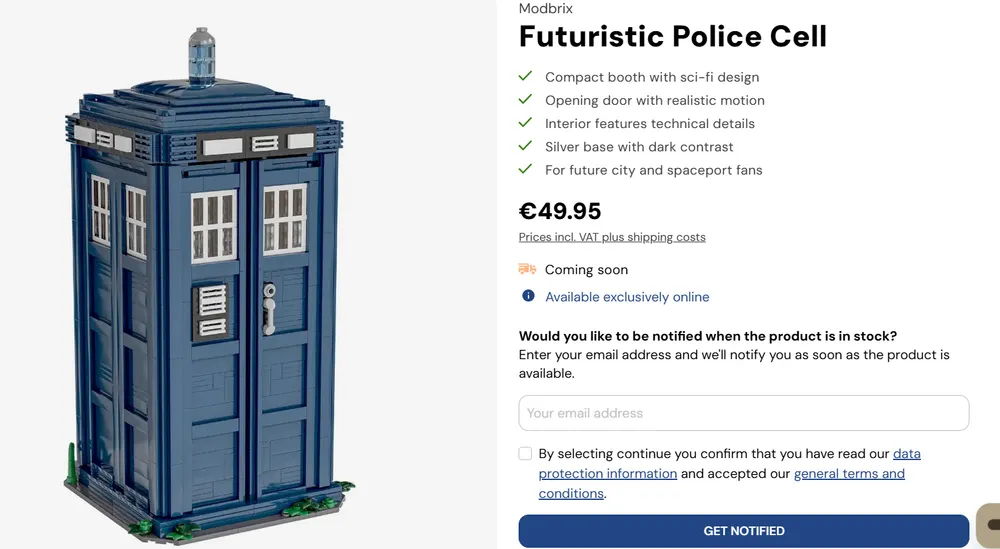This screenshot has height=549, width=1000.
Task: Focus the Your email address field
Action: tap(744, 413)
